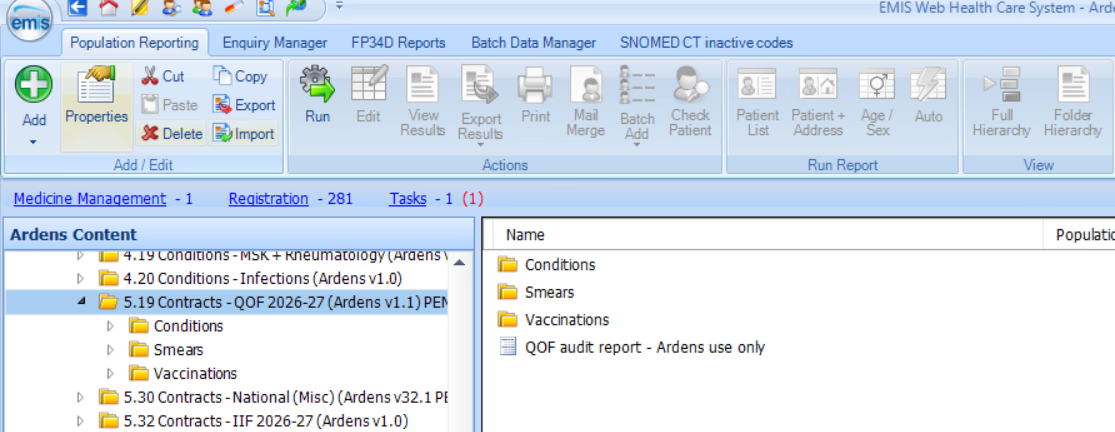Click the blue back arrow icon

point(78,8)
